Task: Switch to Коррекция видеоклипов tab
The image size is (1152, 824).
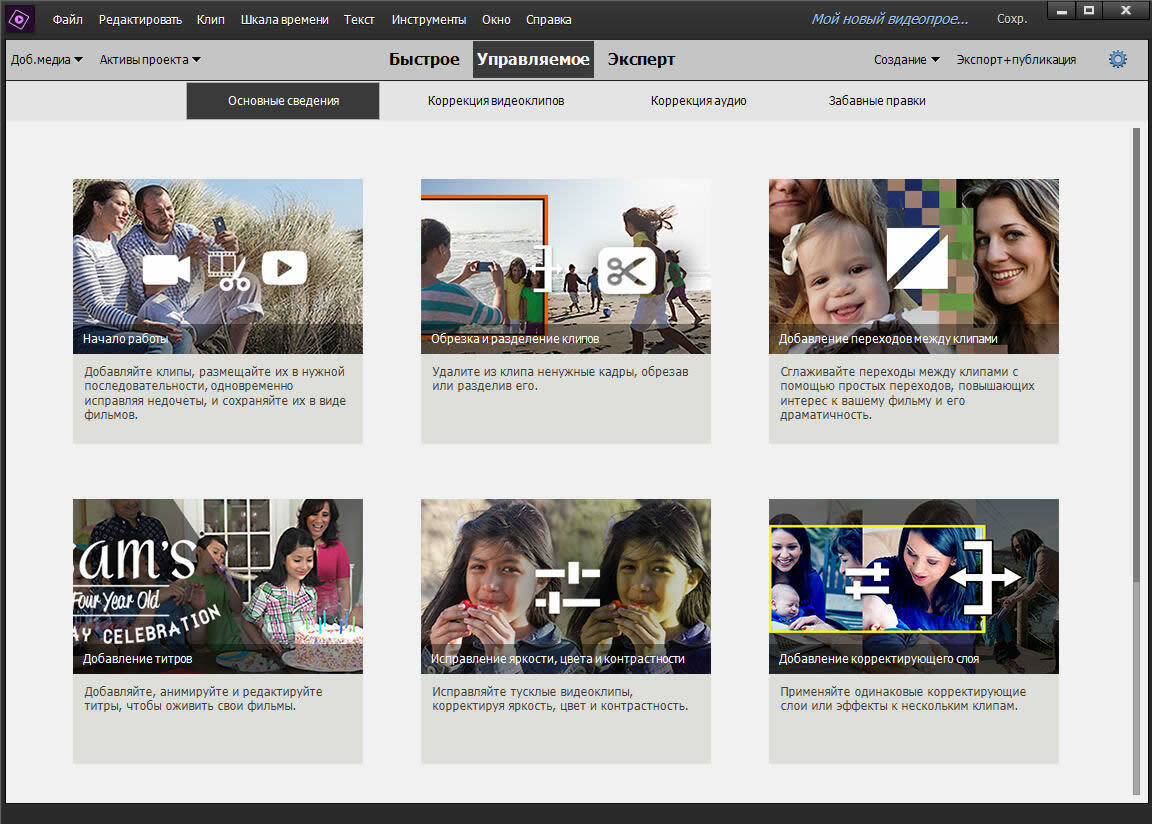Action: 496,101
